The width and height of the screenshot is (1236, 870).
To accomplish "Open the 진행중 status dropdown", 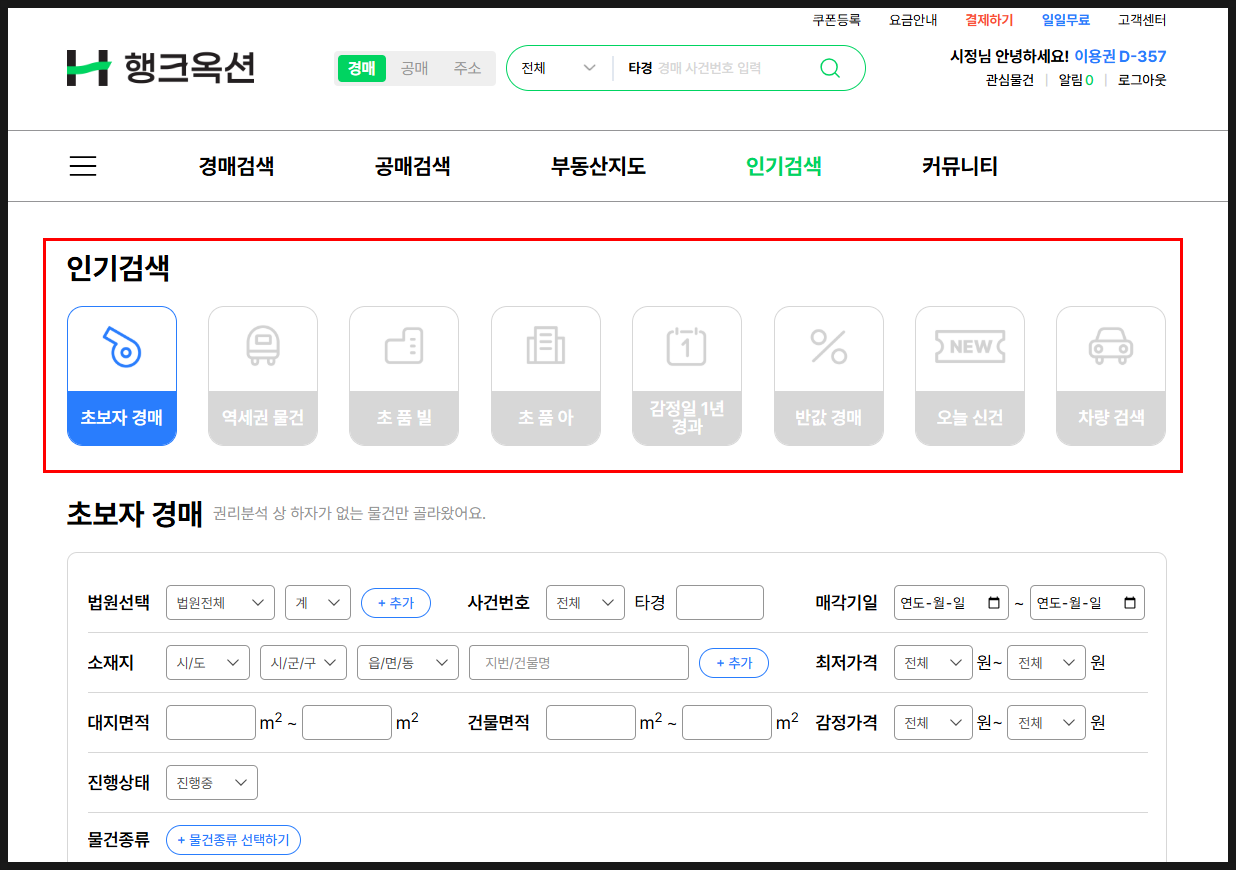I will 211,782.
